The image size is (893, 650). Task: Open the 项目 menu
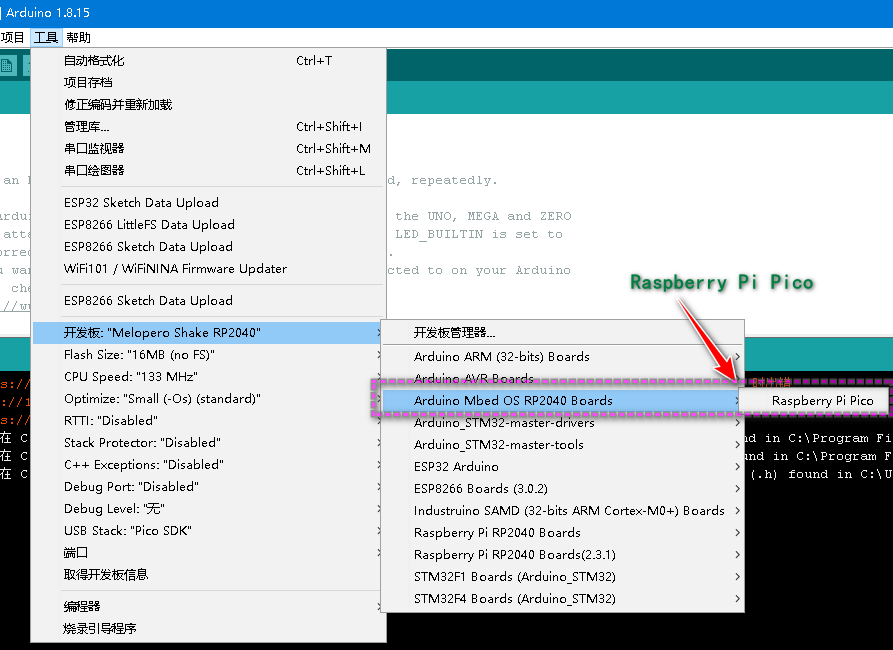14,37
